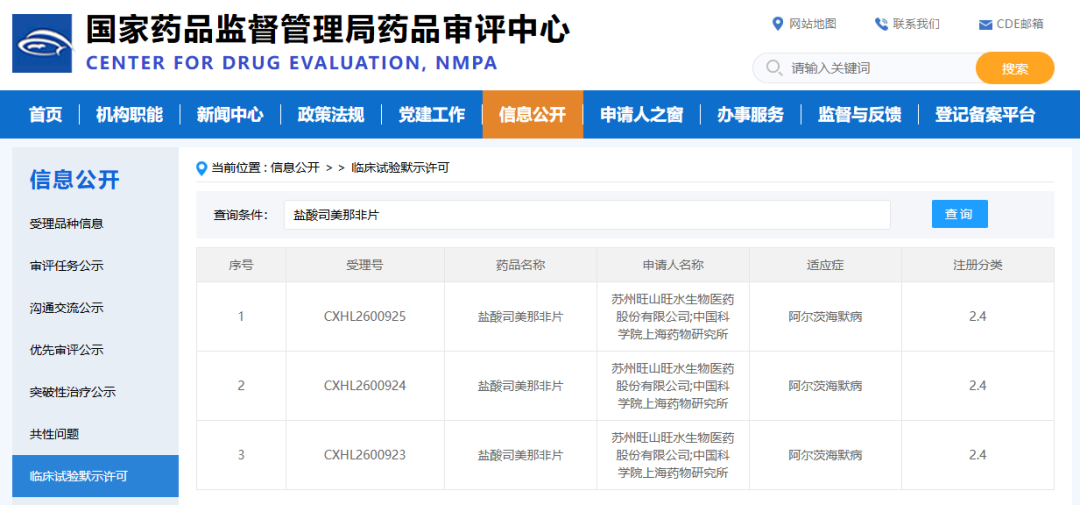The image size is (1080, 505).
Task: Focus the 请输入关键词 search field
Action: (x=882, y=68)
